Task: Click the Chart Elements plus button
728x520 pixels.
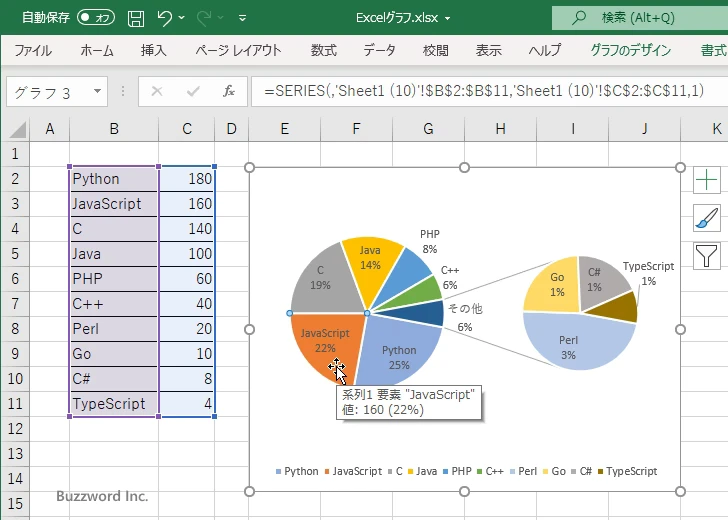Action: (707, 180)
